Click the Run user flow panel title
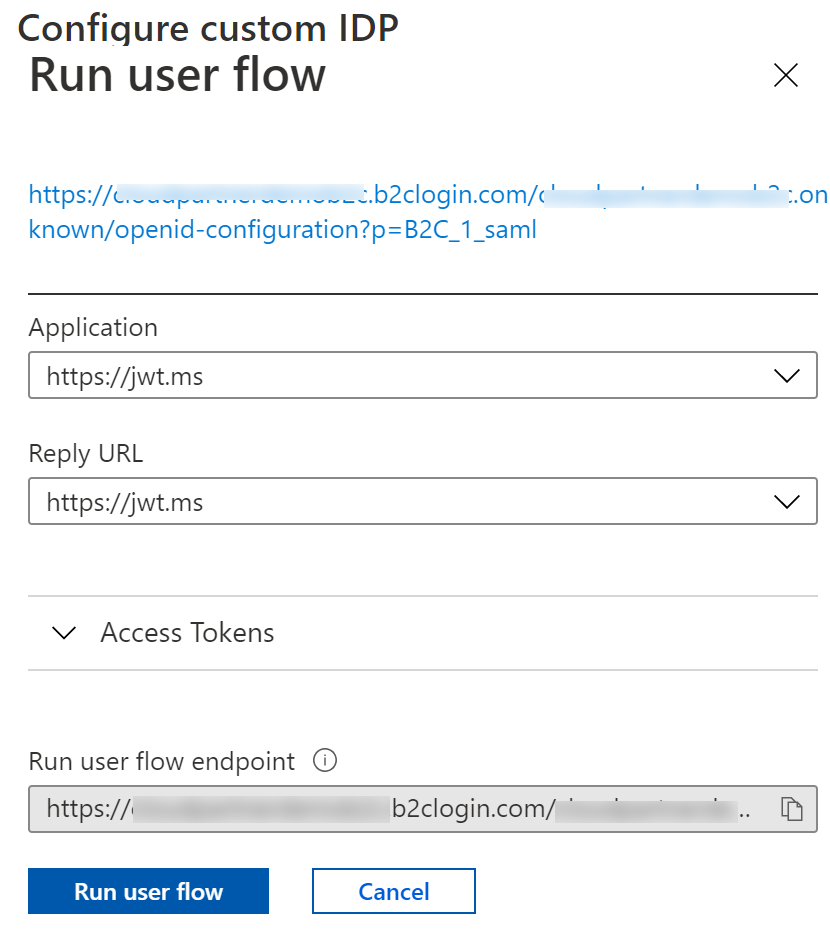 pos(177,76)
